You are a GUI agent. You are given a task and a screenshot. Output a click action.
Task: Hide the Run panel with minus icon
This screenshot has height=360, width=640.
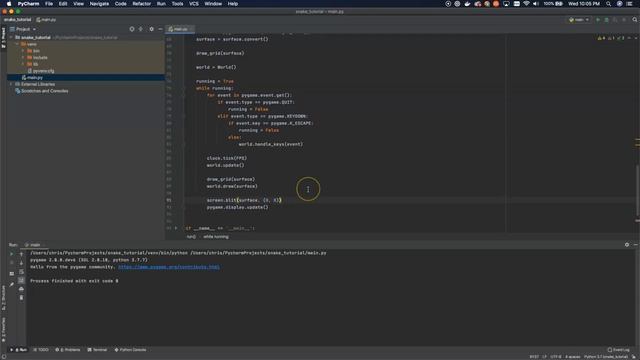[x=636, y=244]
